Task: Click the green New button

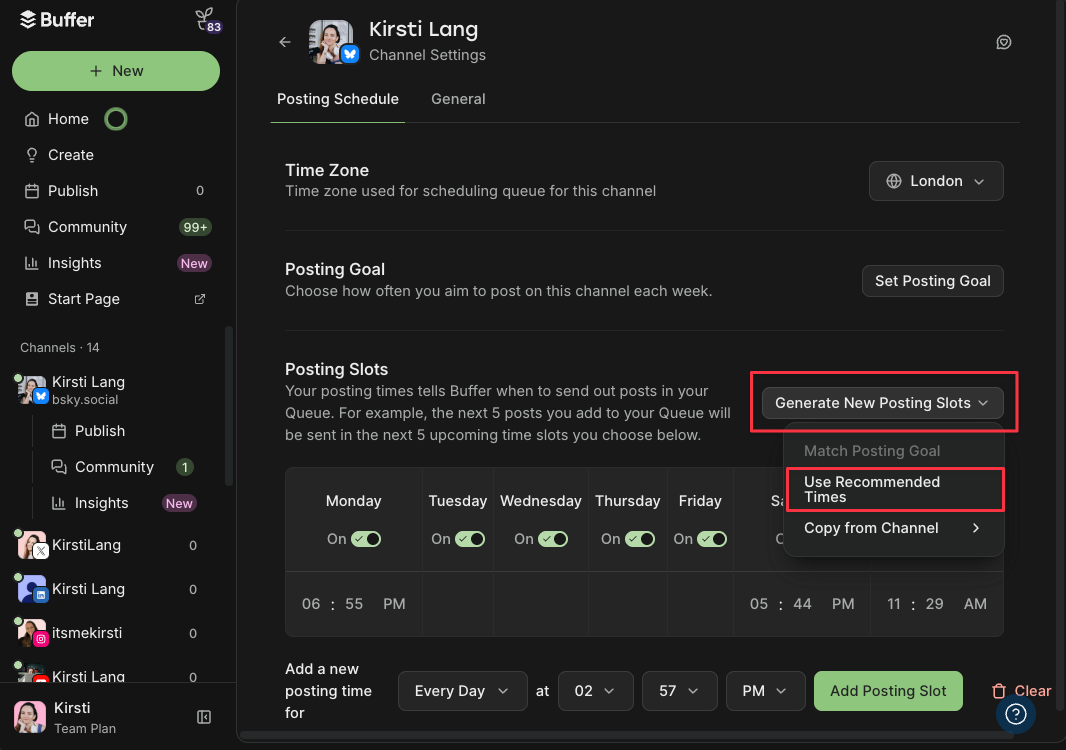Action: [x=116, y=71]
